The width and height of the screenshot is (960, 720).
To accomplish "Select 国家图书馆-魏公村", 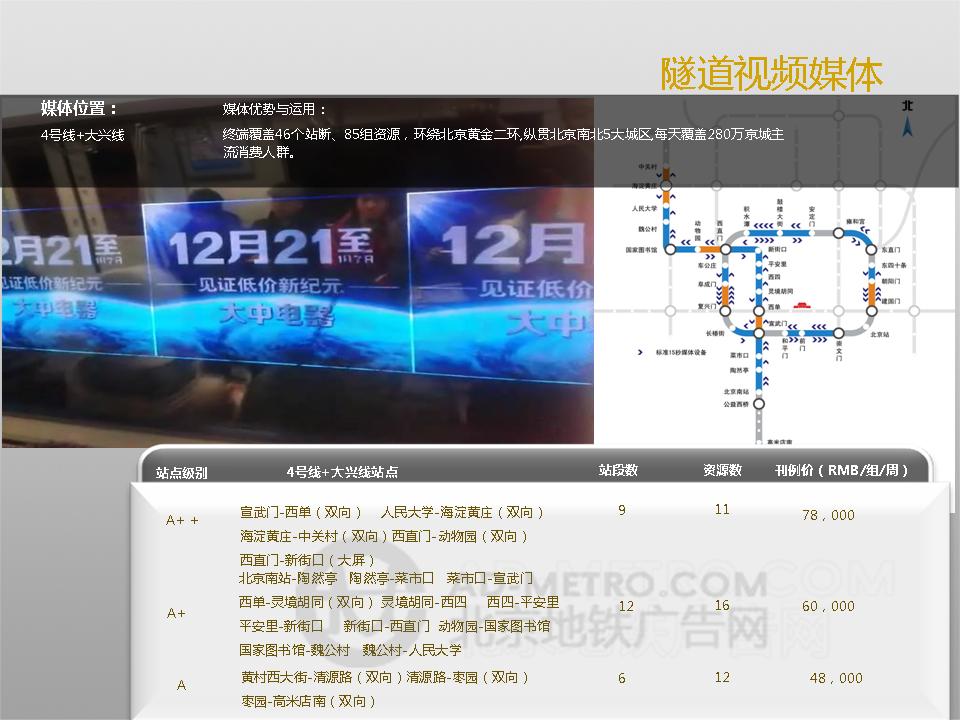I will 294,650.
